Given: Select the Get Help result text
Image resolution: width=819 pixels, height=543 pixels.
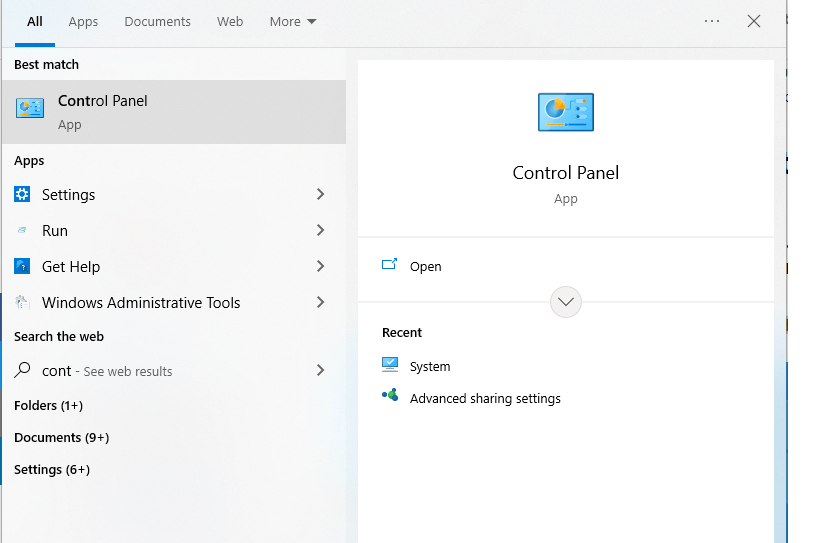Looking at the screenshot, I should click(71, 267).
